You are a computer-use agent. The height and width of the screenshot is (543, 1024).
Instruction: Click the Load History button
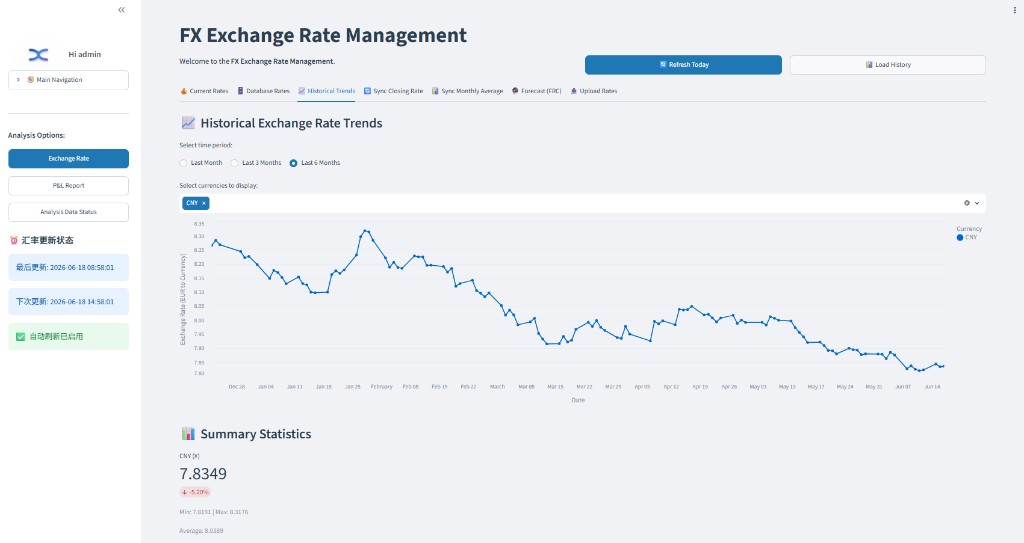pyautogui.click(x=888, y=65)
